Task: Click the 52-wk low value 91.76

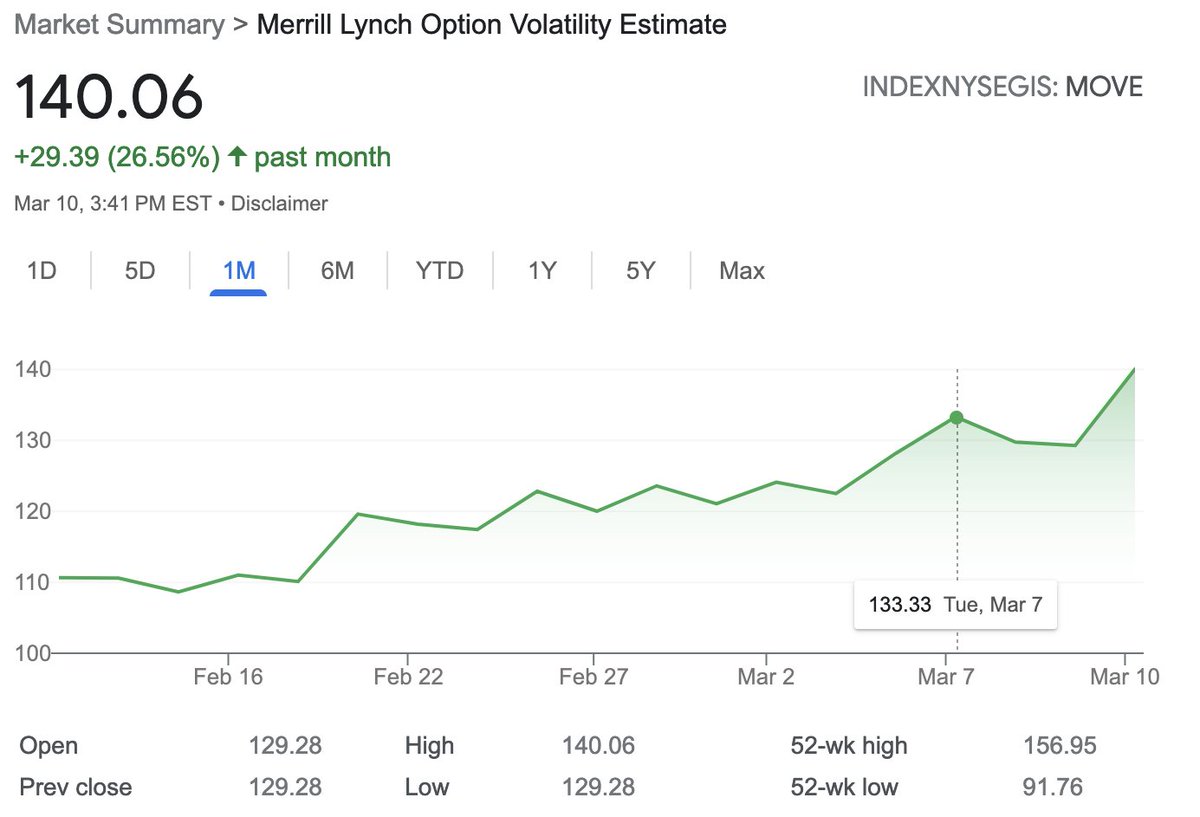Action: 1053,787
